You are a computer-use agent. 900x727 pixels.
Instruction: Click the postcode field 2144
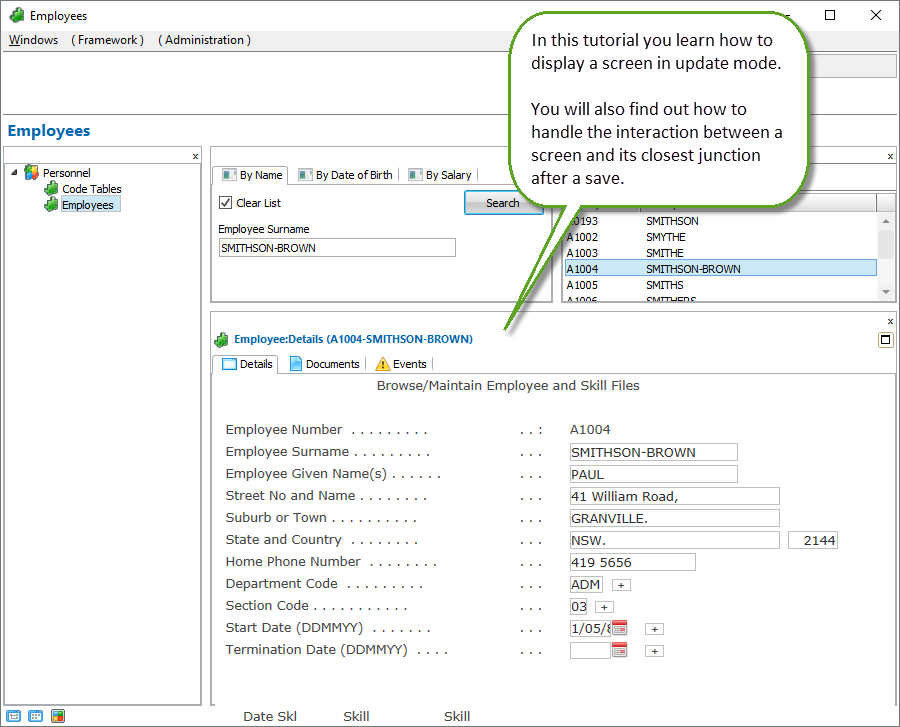[813, 541]
